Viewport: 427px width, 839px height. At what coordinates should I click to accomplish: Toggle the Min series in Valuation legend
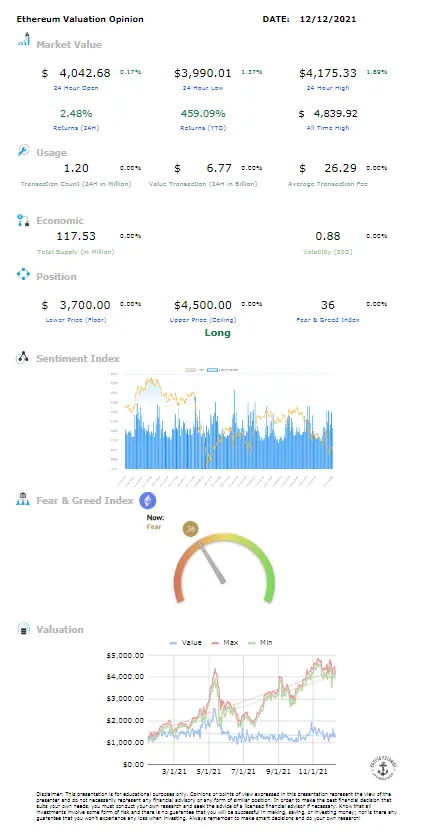coord(259,642)
